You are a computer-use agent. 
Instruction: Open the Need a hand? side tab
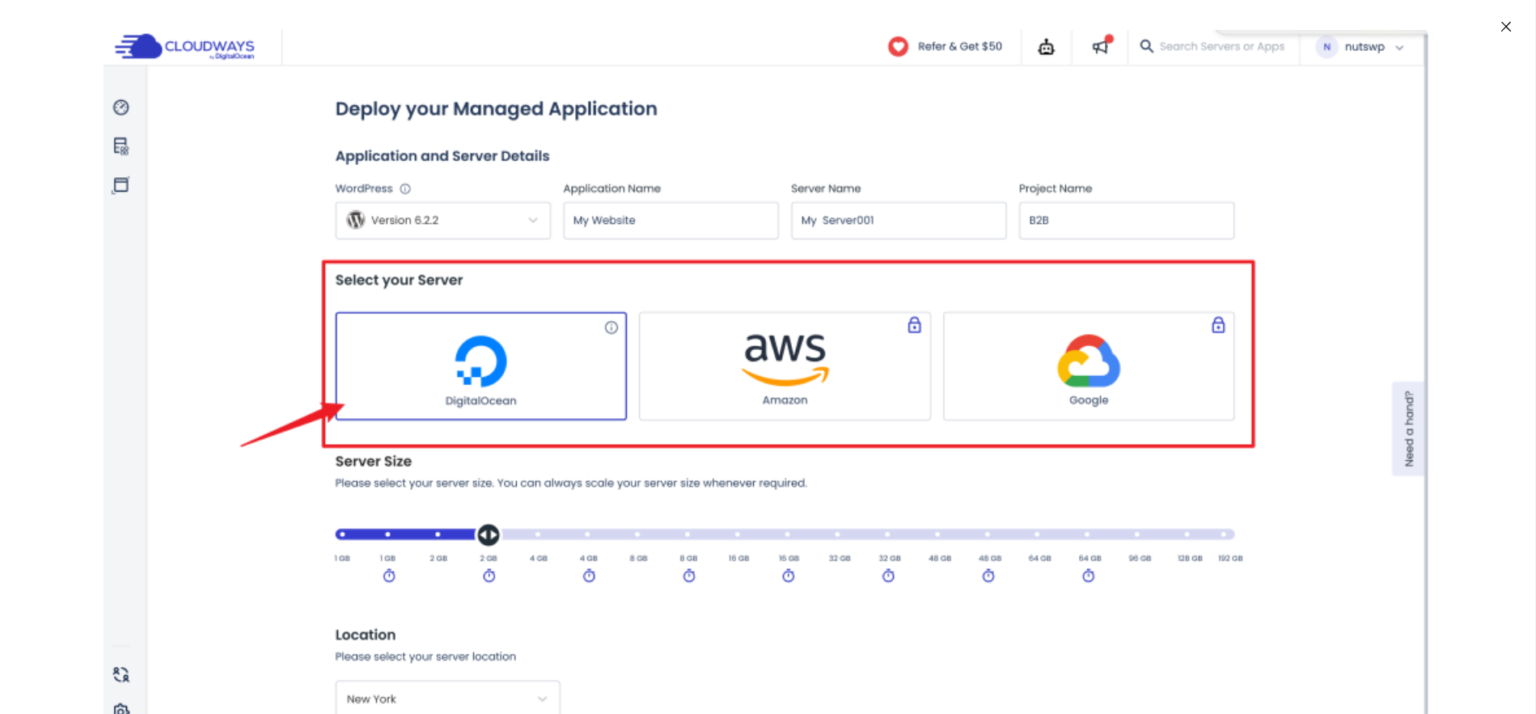pyautogui.click(x=1408, y=428)
